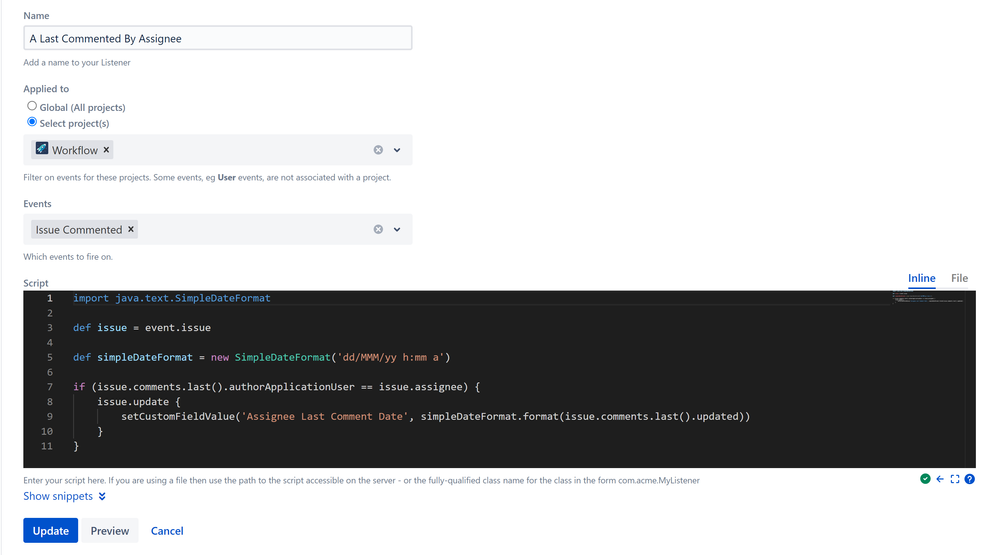Click the 'if (issue.comments.last()' line
Viewport: 998px width, 555px height.
(276, 387)
